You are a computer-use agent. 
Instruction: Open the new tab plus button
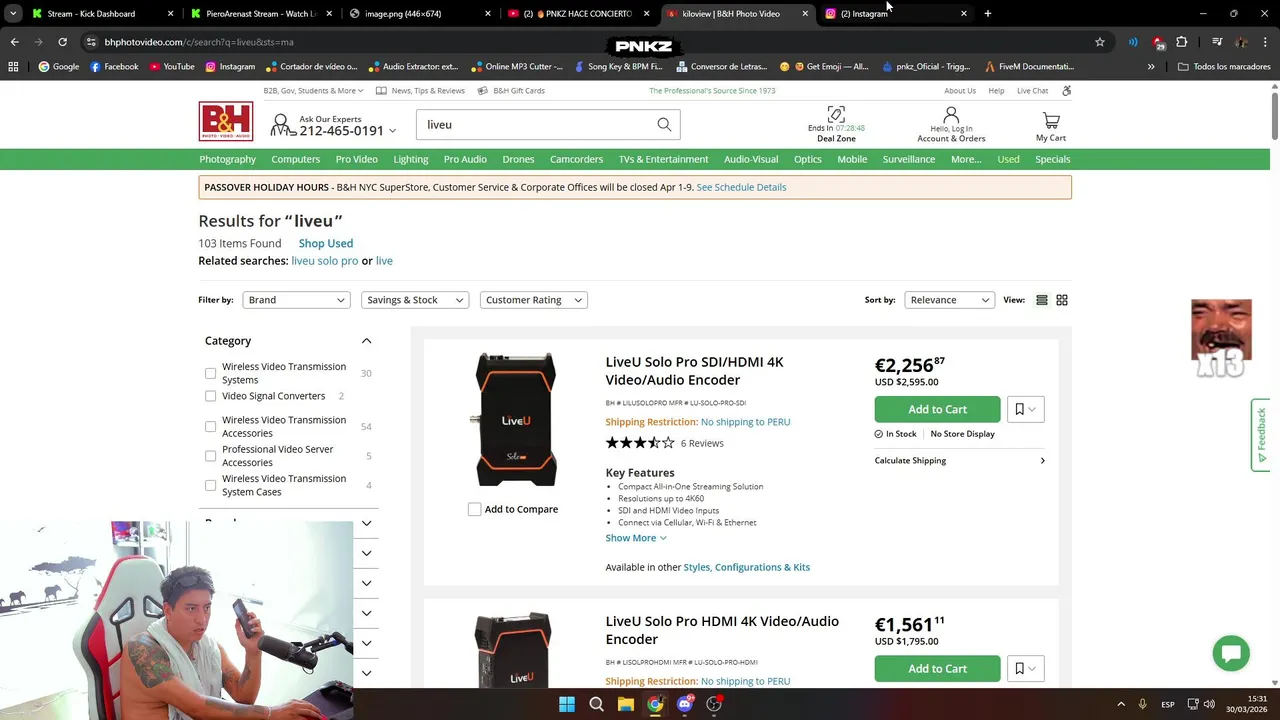[987, 14]
